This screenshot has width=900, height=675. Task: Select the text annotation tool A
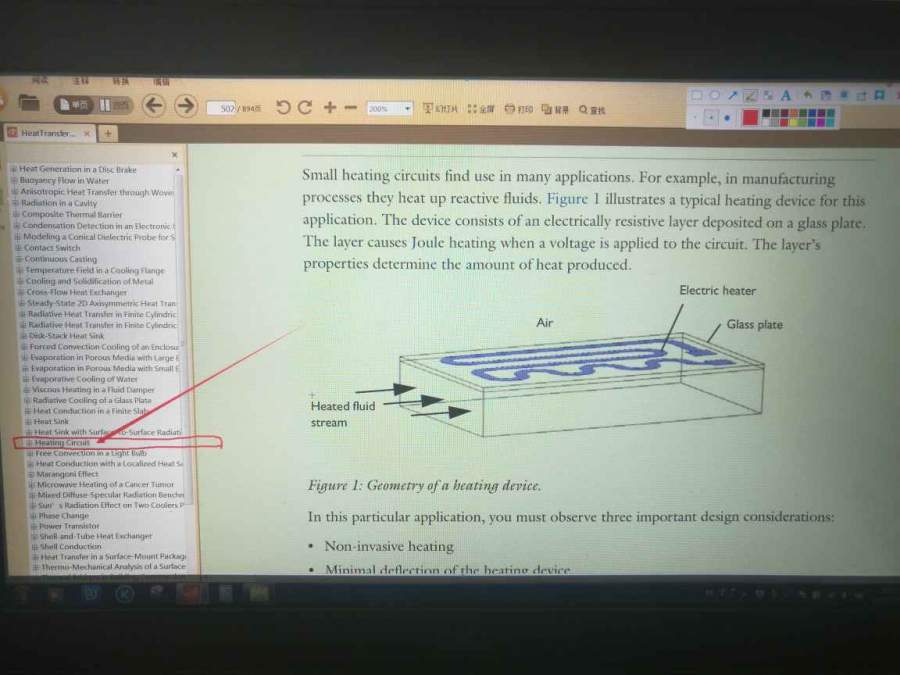pyautogui.click(x=786, y=95)
